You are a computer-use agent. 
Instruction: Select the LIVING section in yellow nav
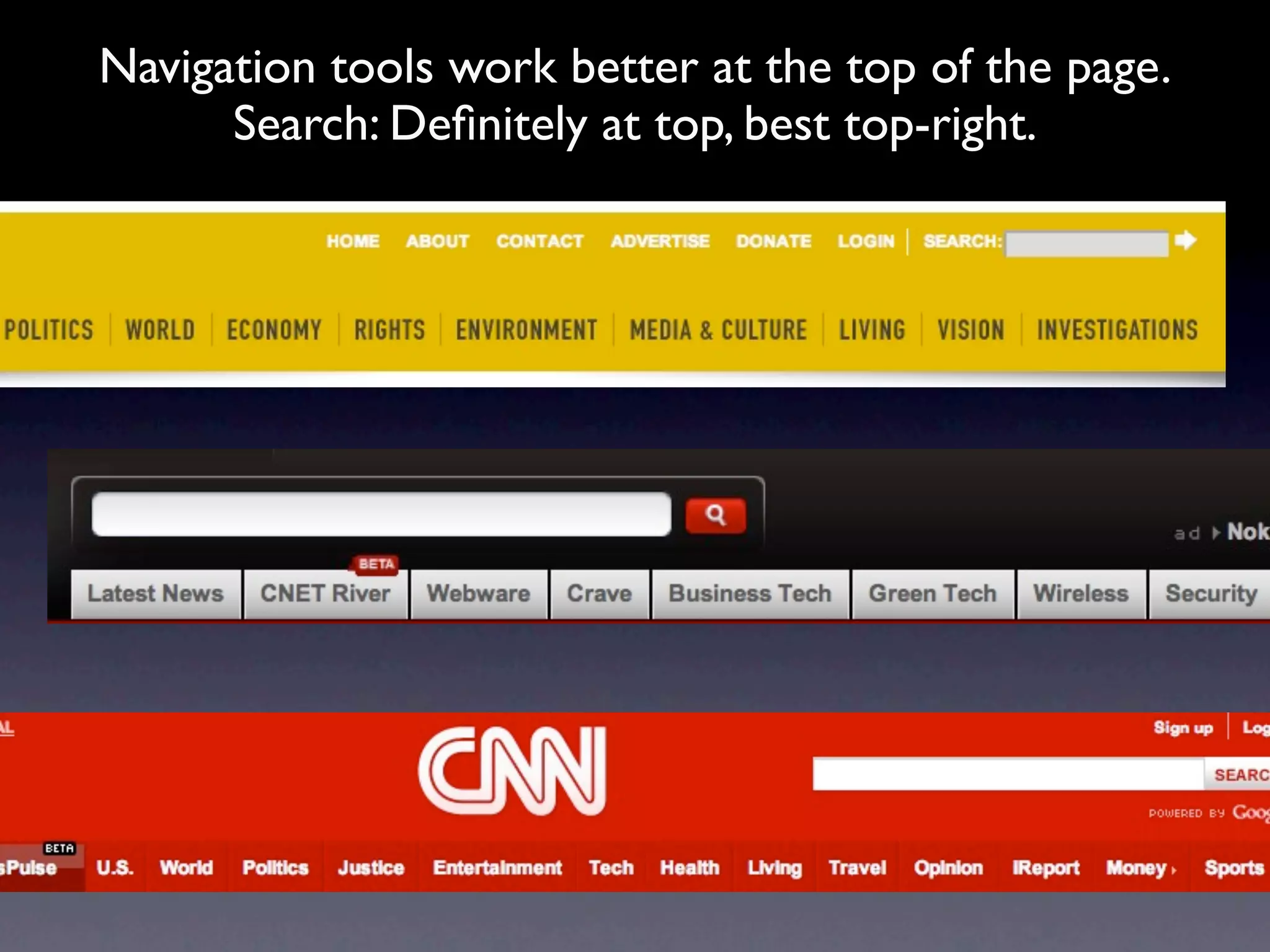[872, 330]
